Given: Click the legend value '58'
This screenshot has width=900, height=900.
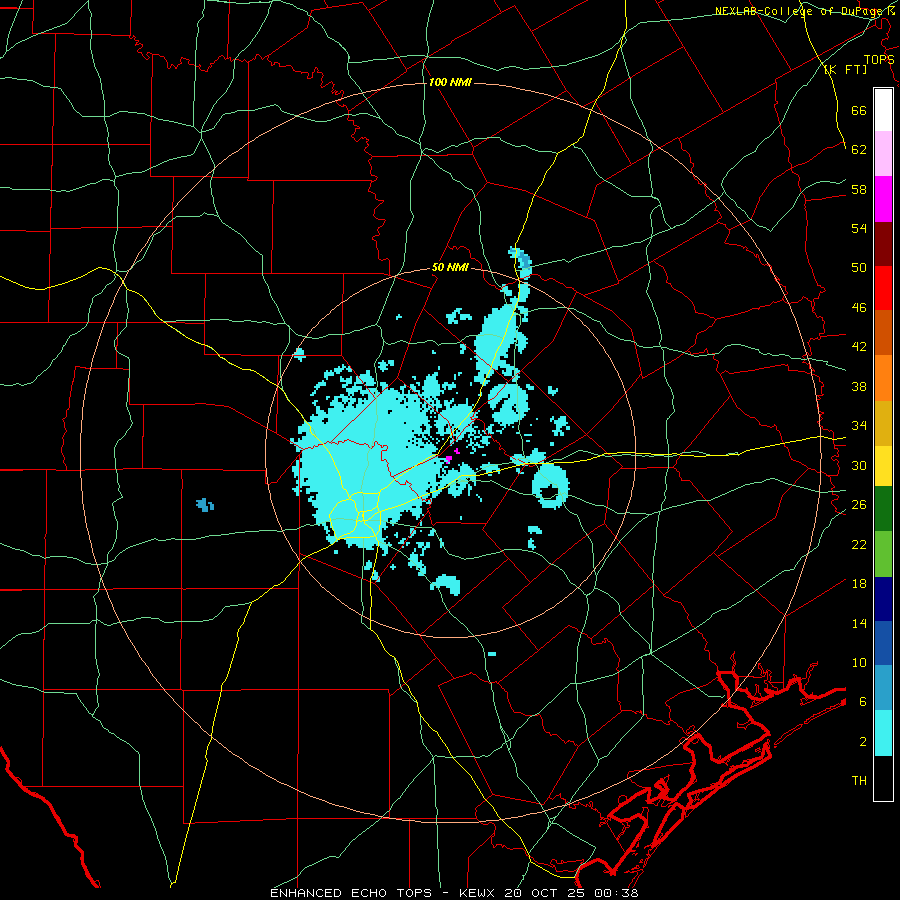Looking at the screenshot, I should click(859, 189).
